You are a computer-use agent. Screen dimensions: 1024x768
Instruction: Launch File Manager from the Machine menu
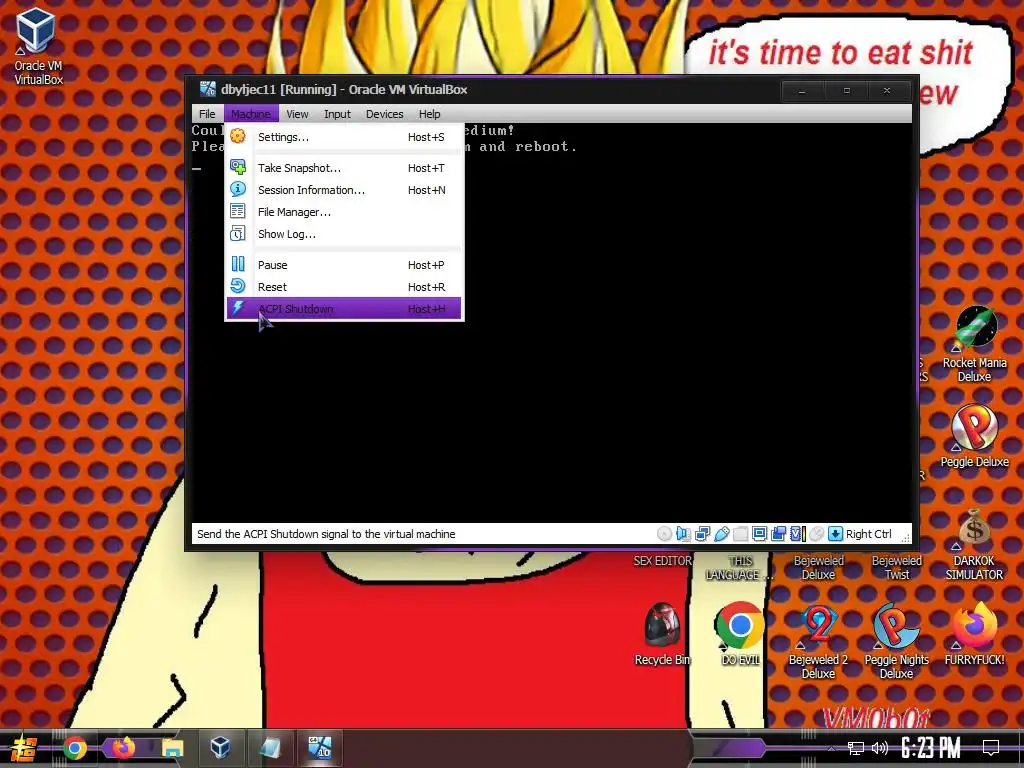point(344,212)
